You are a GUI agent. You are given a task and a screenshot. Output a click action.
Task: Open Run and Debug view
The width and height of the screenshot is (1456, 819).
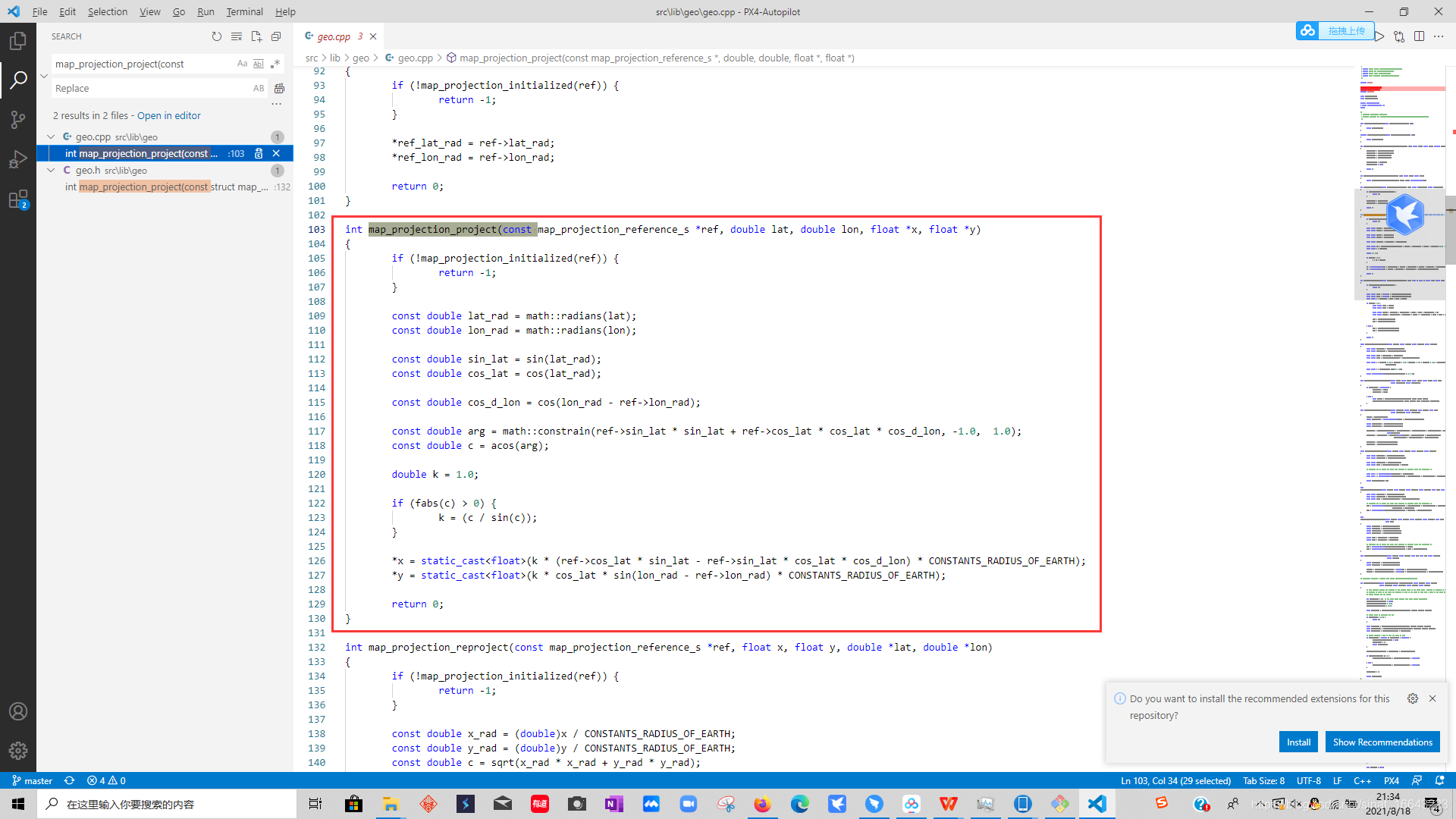[x=17, y=159]
